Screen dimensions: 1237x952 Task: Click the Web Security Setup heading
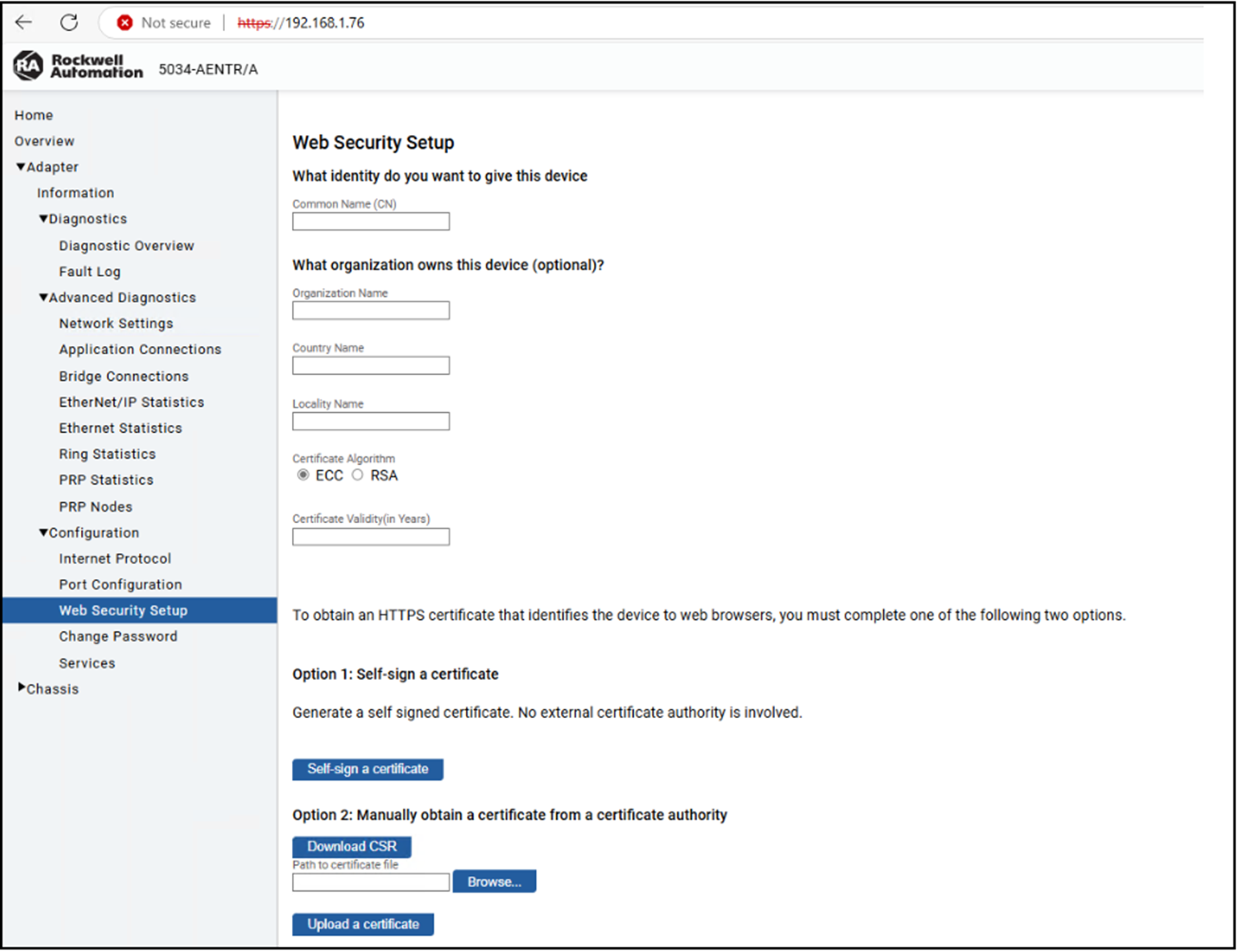373,142
